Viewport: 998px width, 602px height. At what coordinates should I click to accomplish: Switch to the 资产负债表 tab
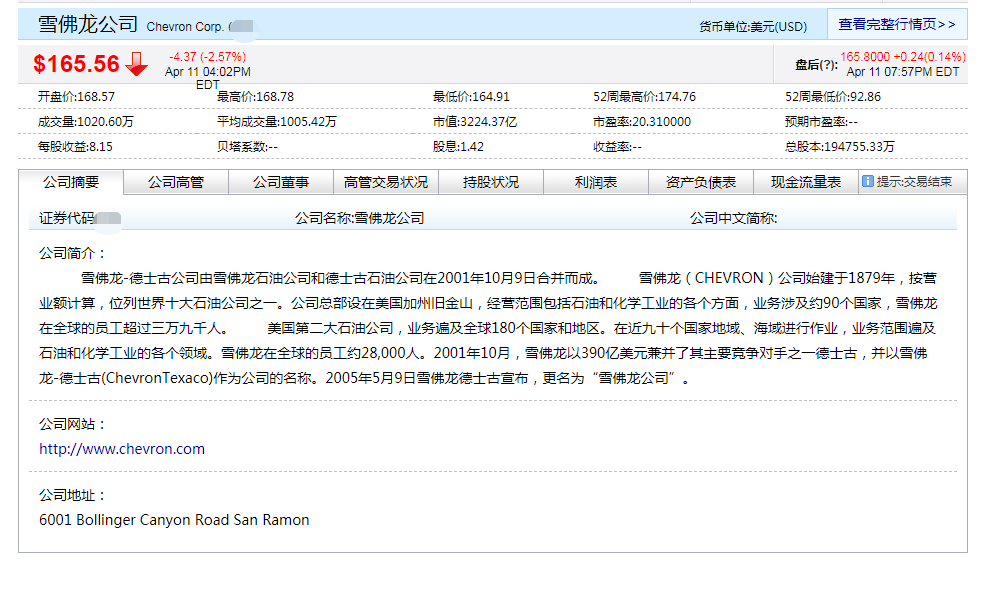(701, 183)
